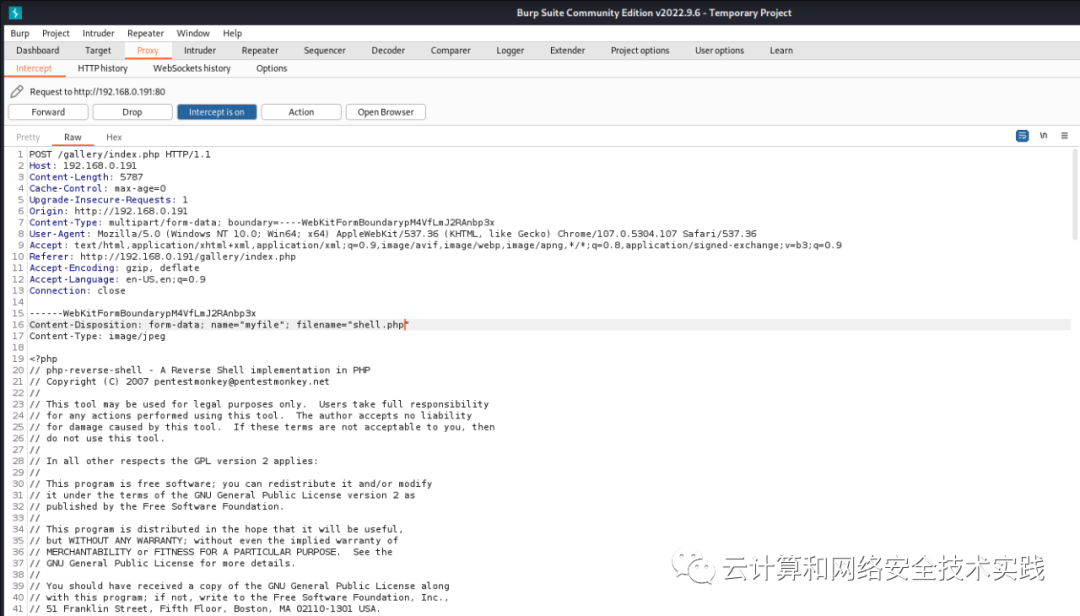Click the <?php opening tag line
Screen dimensions: 1080x616
click(43, 359)
